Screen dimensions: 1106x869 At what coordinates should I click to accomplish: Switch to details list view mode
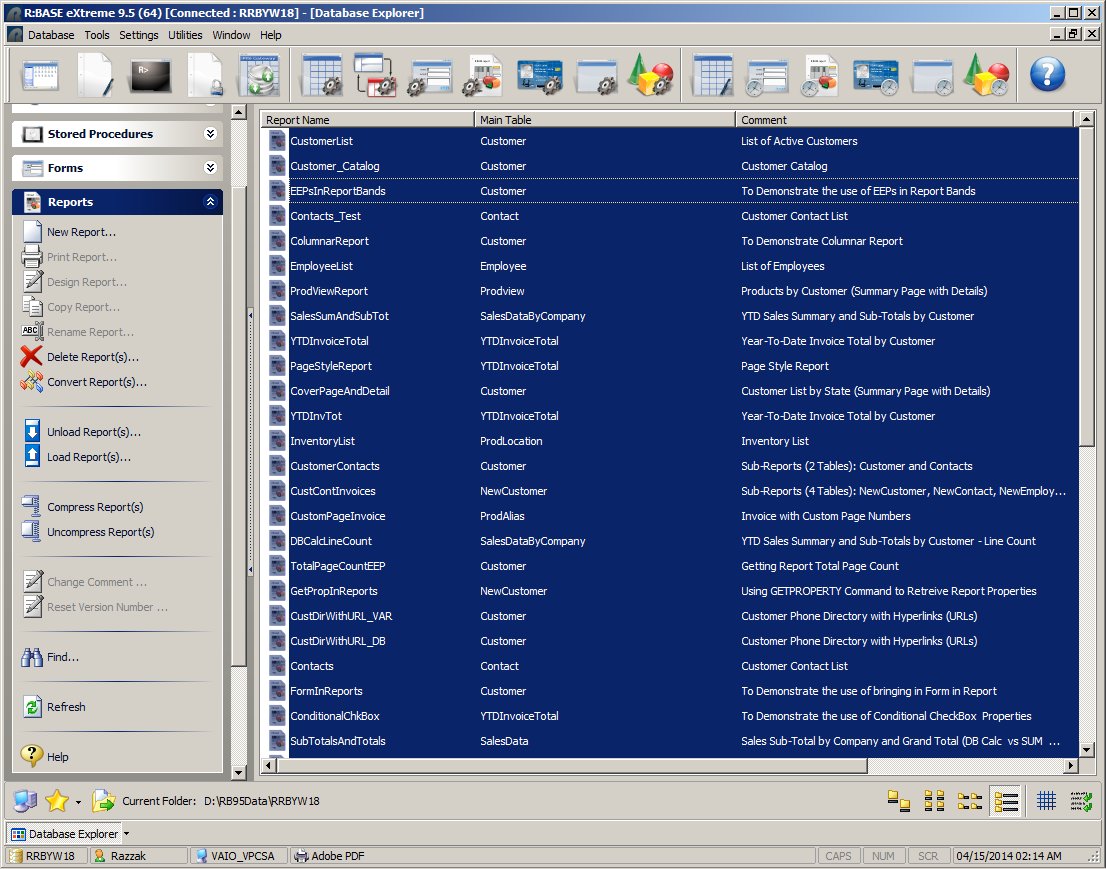tap(1006, 801)
